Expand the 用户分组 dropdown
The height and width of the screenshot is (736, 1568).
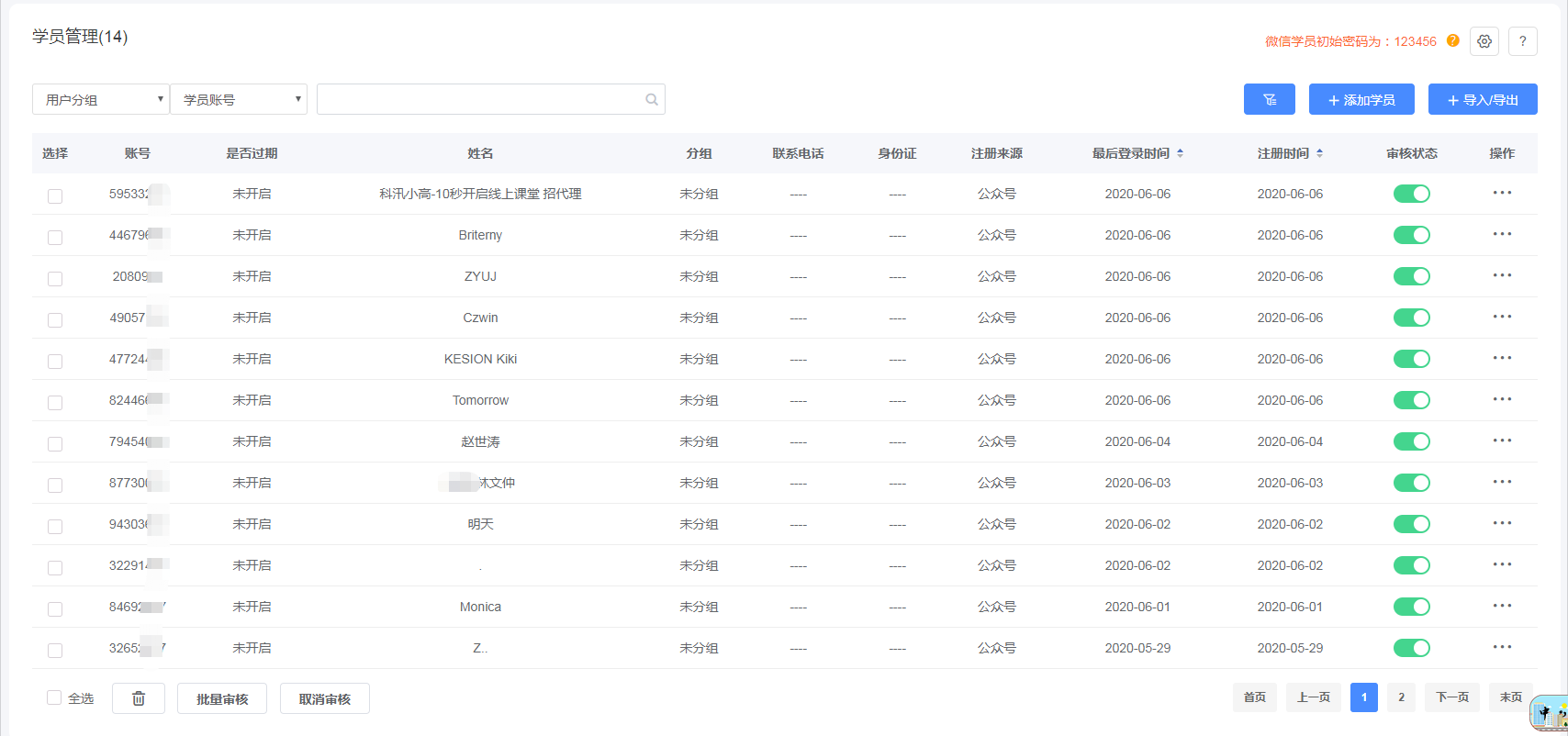tap(101, 99)
